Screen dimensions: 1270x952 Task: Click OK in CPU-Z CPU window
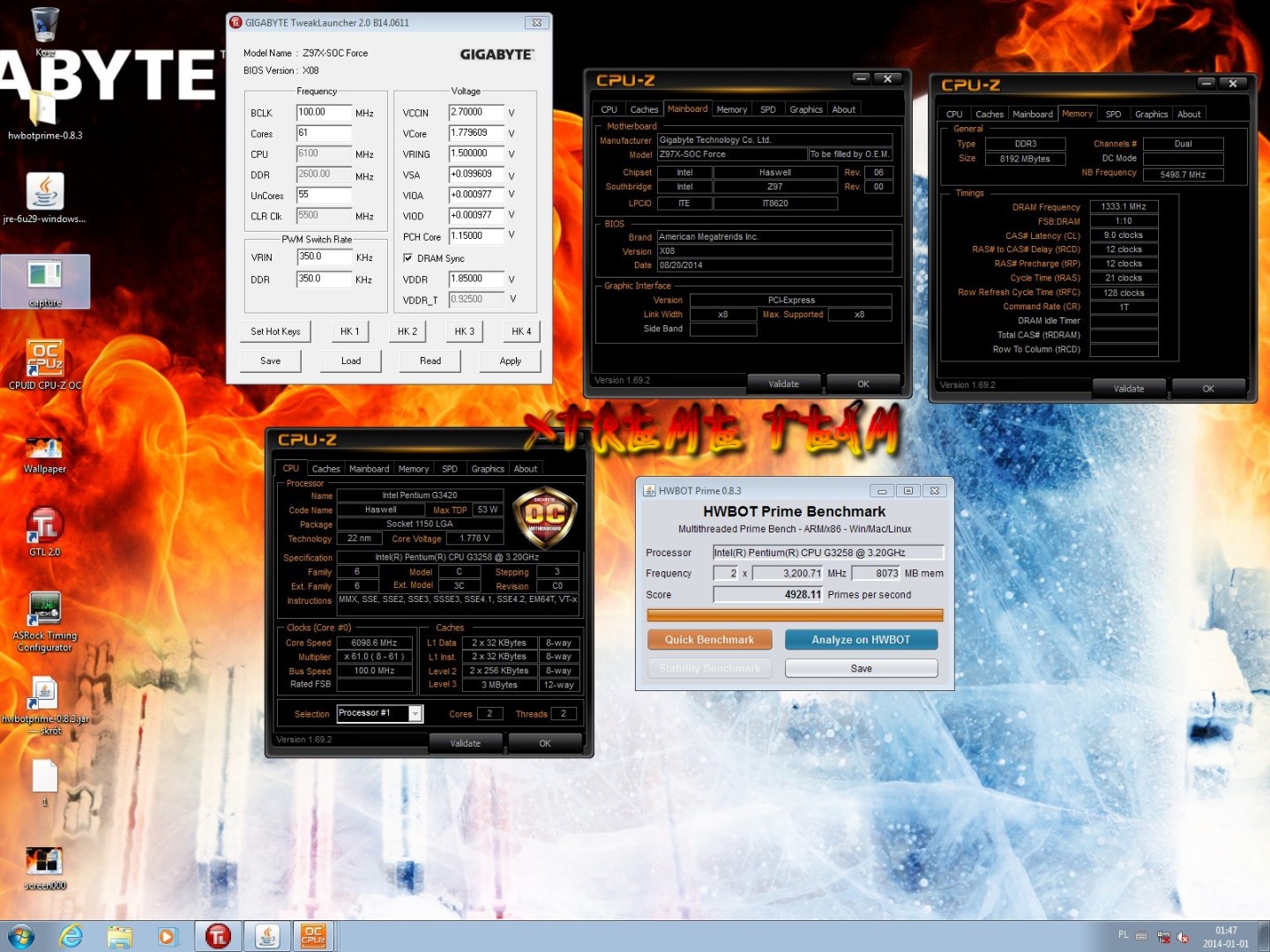point(545,743)
